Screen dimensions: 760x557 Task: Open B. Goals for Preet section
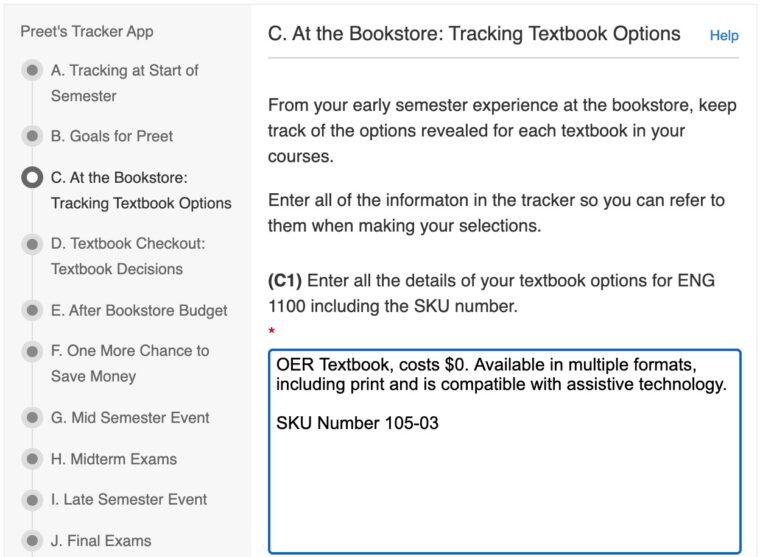tap(112, 136)
